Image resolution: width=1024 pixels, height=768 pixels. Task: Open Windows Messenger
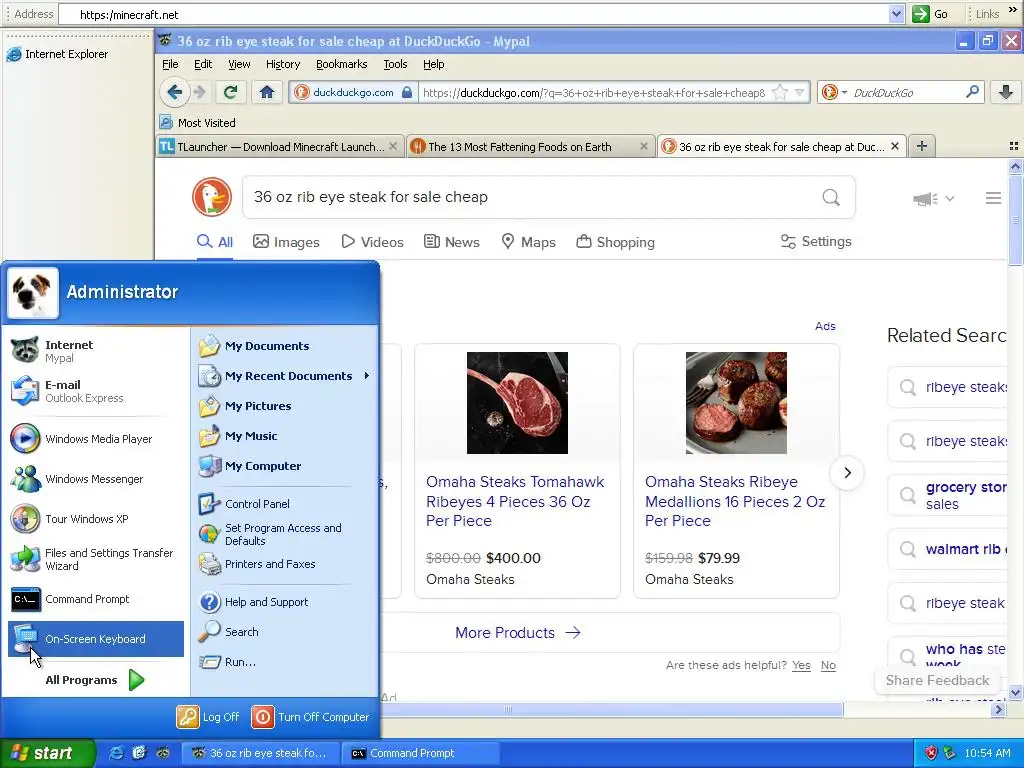tap(95, 479)
